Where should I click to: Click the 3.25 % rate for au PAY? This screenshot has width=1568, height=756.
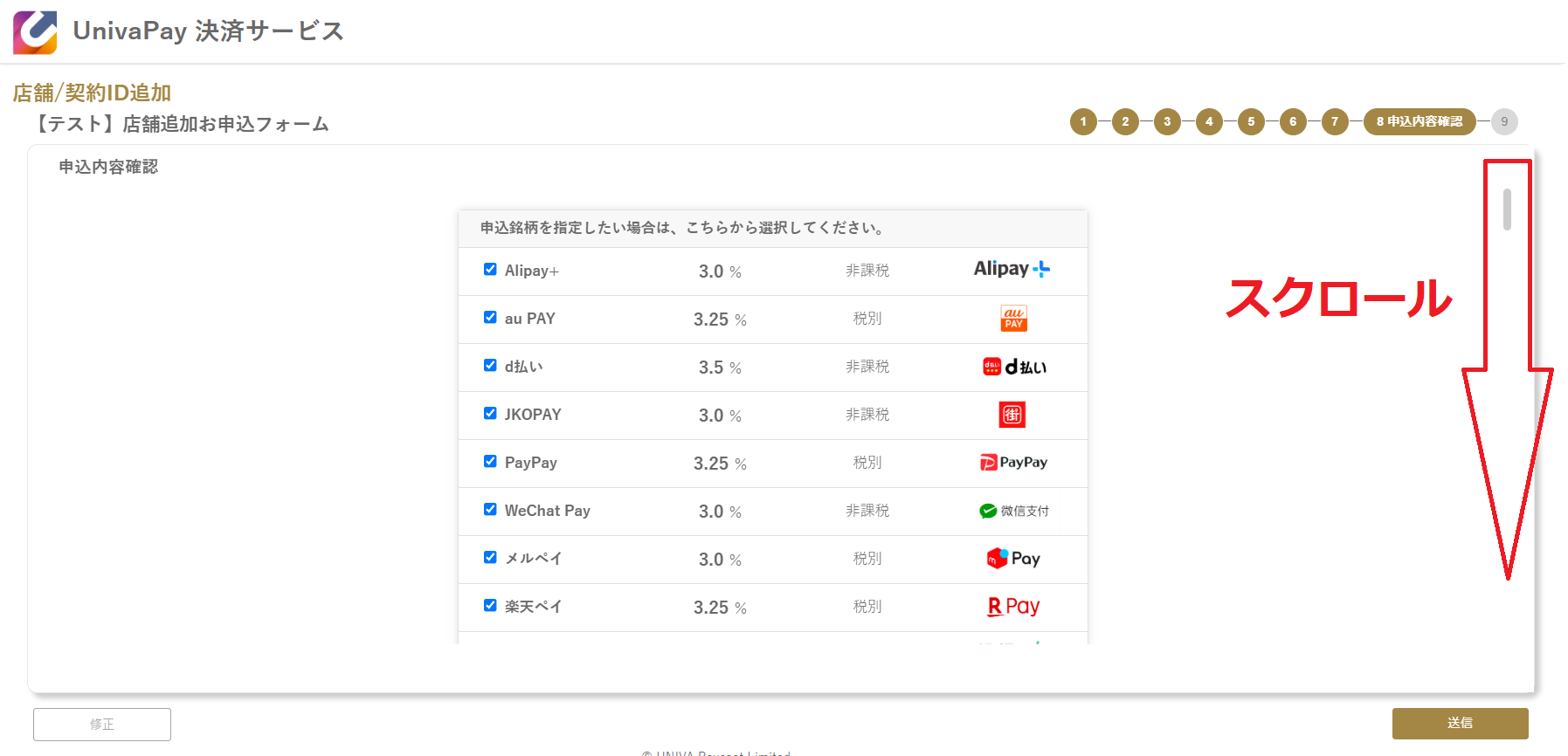[x=720, y=320]
